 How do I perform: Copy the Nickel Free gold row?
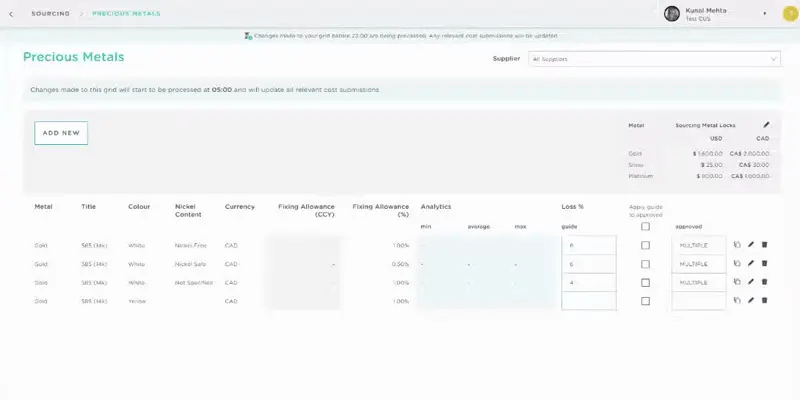coord(737,245)
